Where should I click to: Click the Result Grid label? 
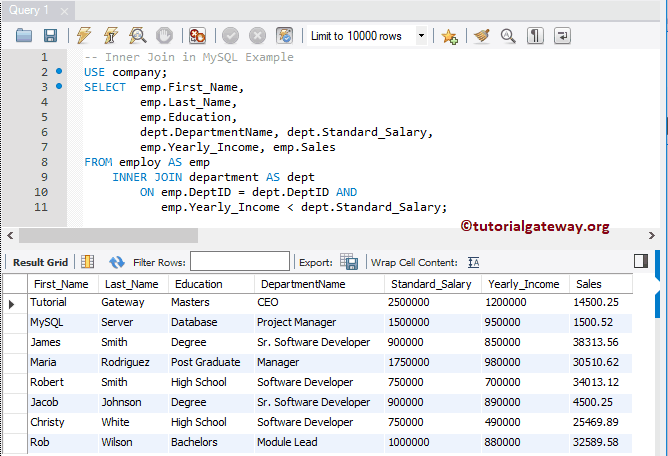click(x=40, y=262)
